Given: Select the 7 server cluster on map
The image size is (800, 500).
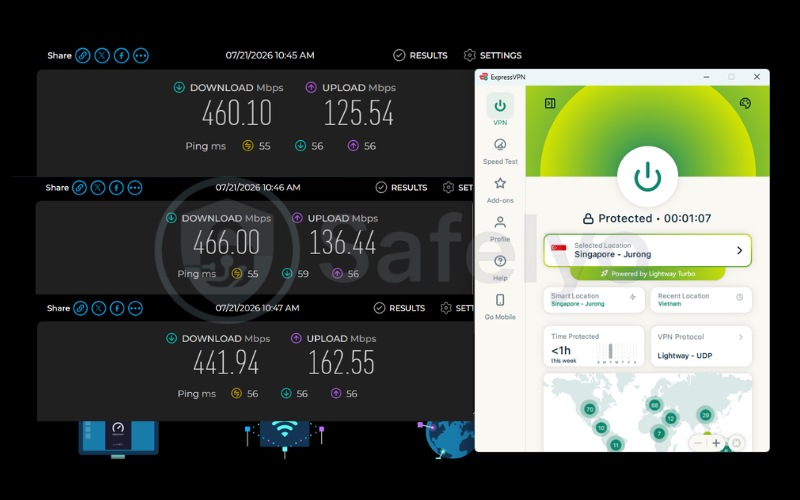Looking at the screenshot, I should click(x=659, y=434).
